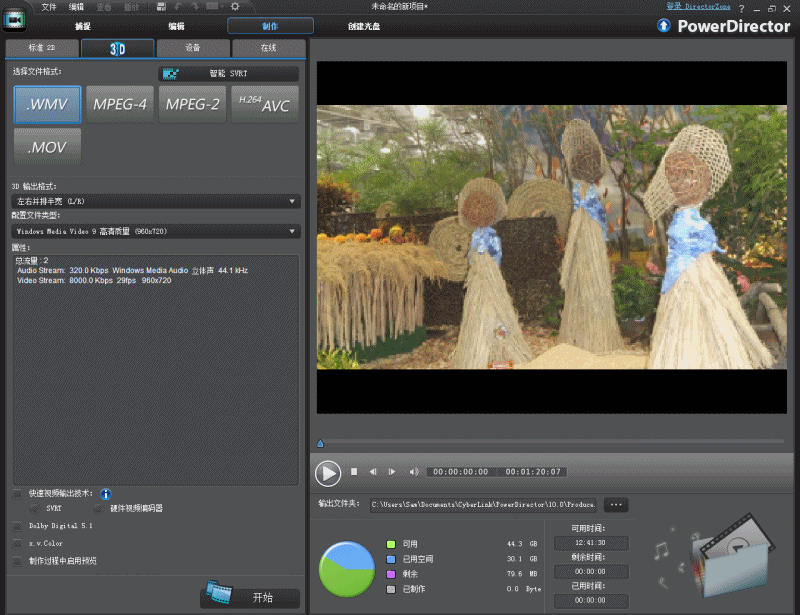800x615 pixels.
Task: Step to next frame in preview
Action: pos(392,472)
